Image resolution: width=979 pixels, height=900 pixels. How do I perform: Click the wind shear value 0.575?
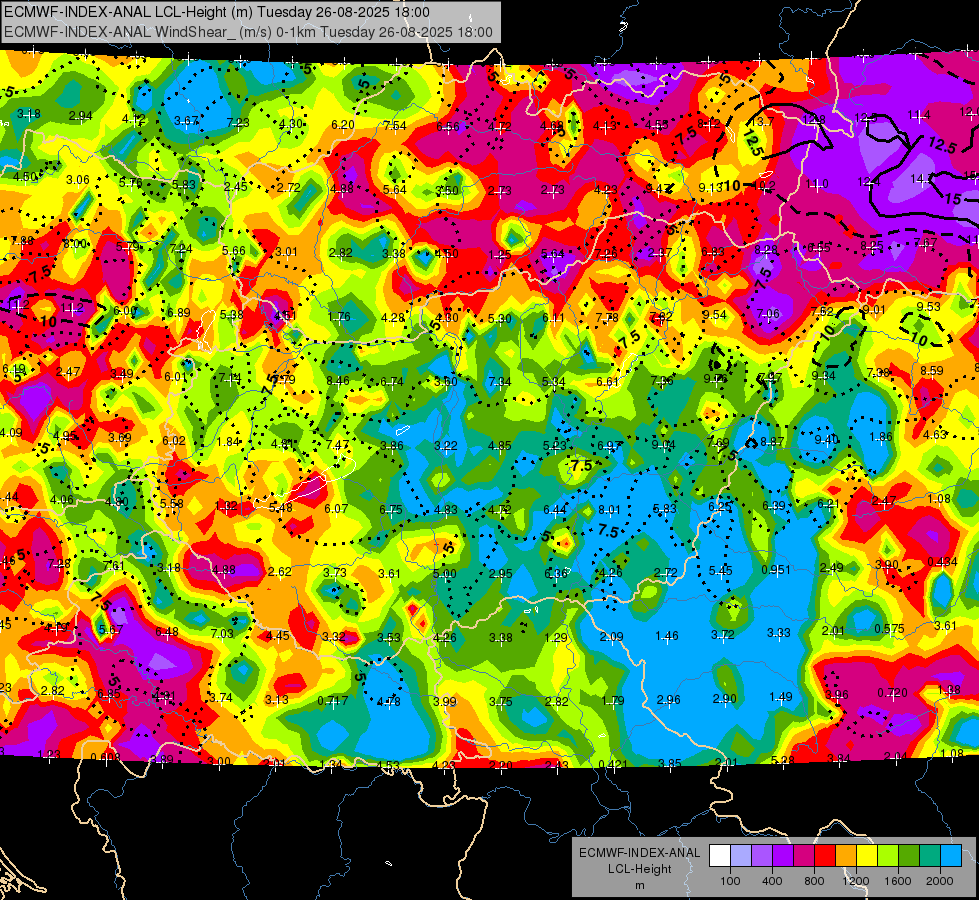coord(889,629)
